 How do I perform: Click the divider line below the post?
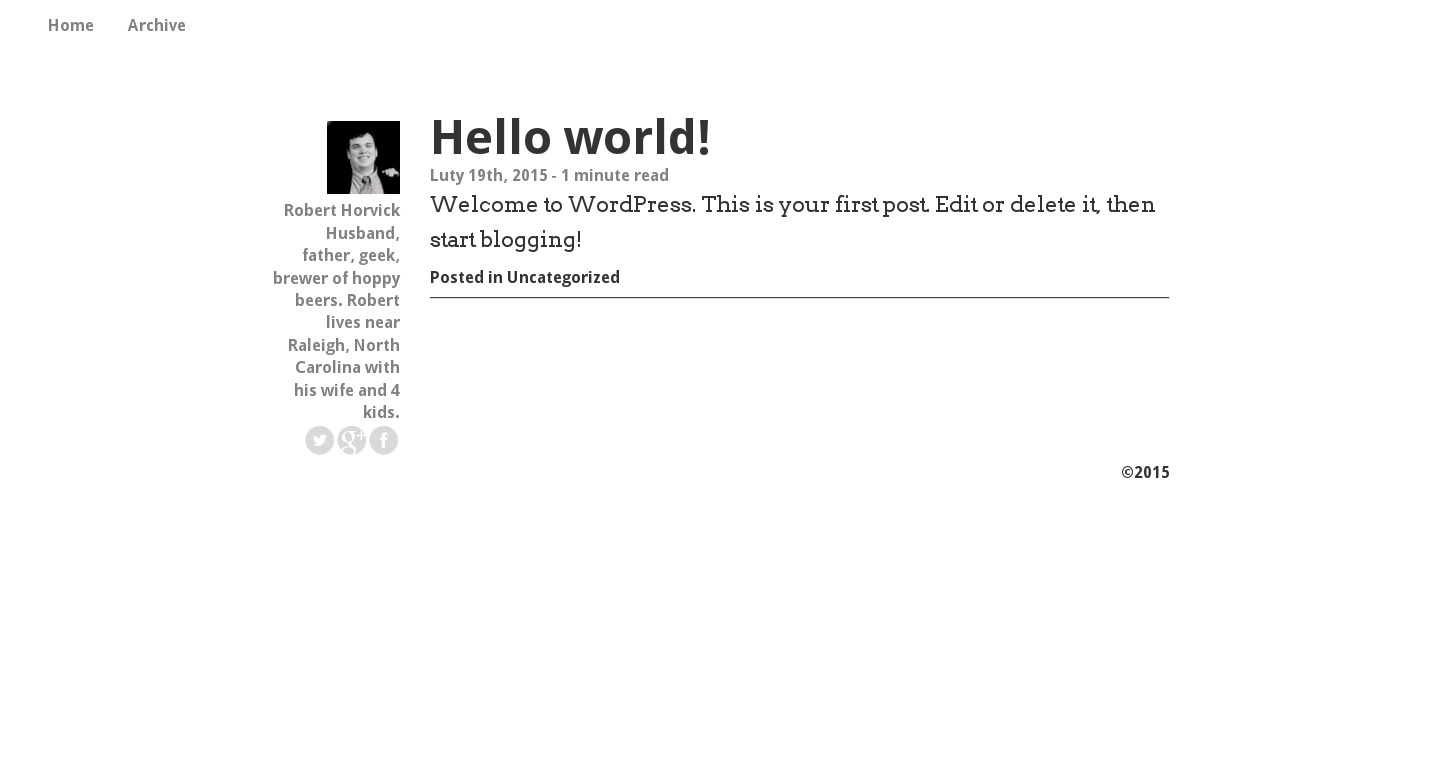[x=799, y=297]
